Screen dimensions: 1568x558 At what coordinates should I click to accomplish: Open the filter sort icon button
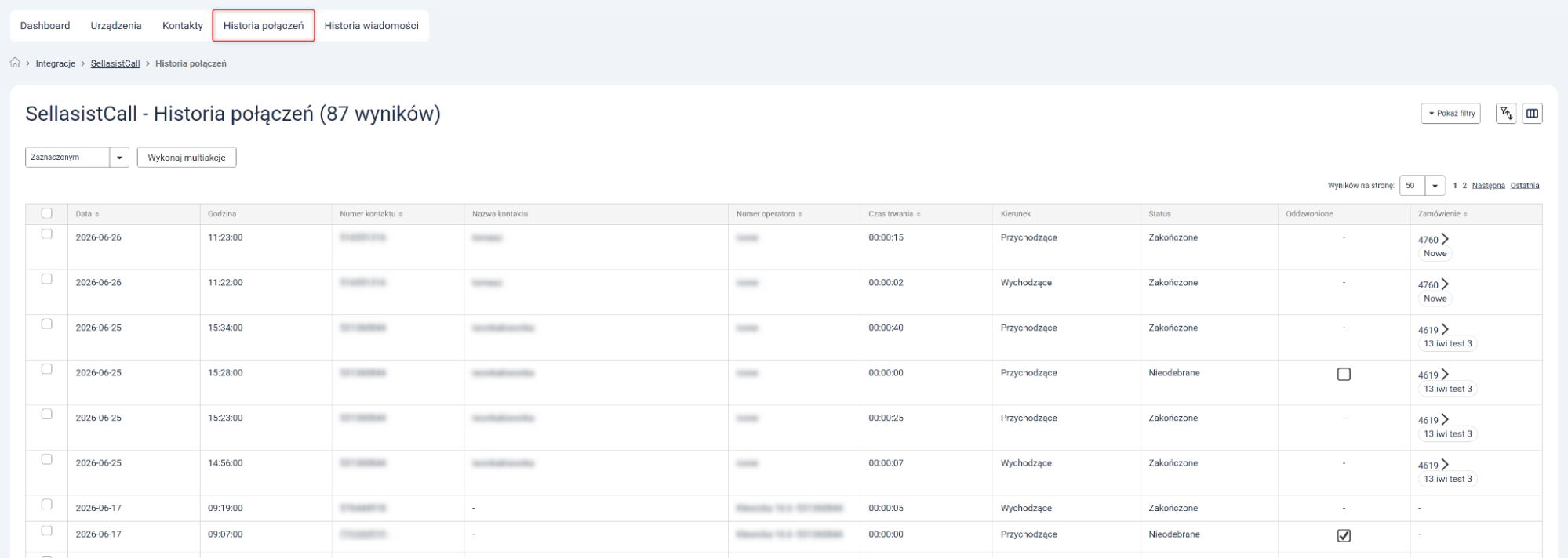point(1506,114)
